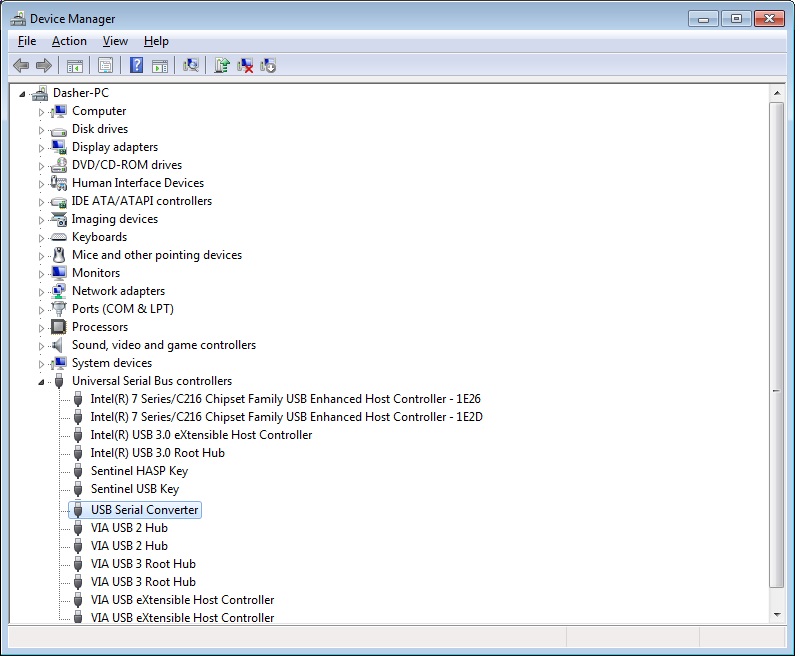Image resolution: width=800 pixels, height=656 pixels.
Task: Open the Properties toolbar icon
Action: tap(105, 65)
